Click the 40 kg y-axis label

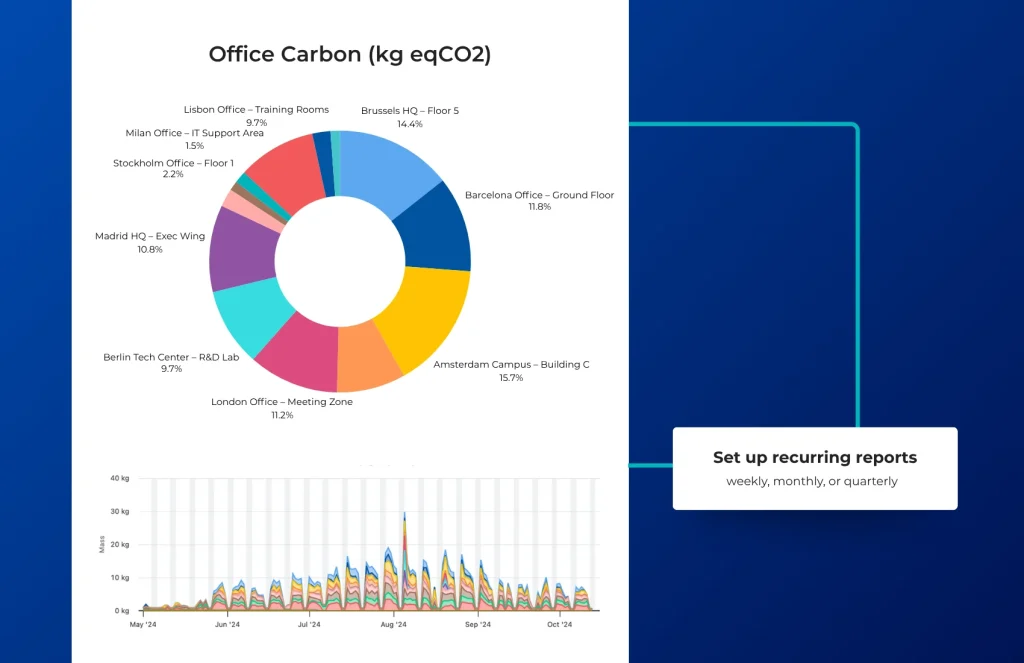pyautogui.click(x=119, y=478)
